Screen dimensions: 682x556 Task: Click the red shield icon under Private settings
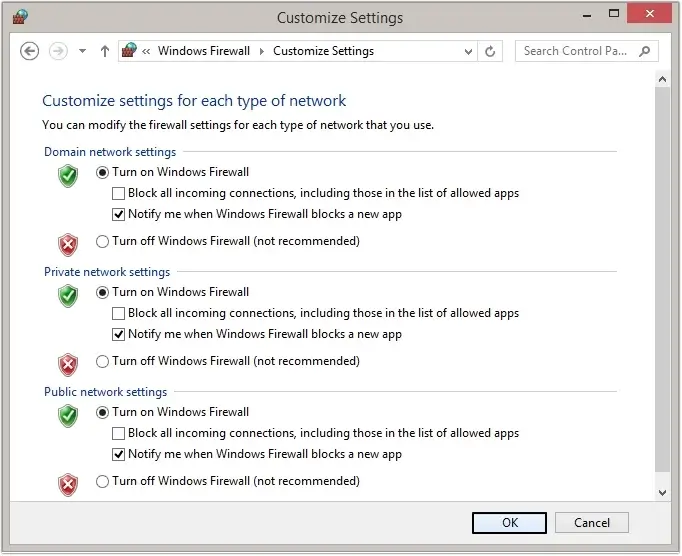pyautogui.click(x=68, y=365)
